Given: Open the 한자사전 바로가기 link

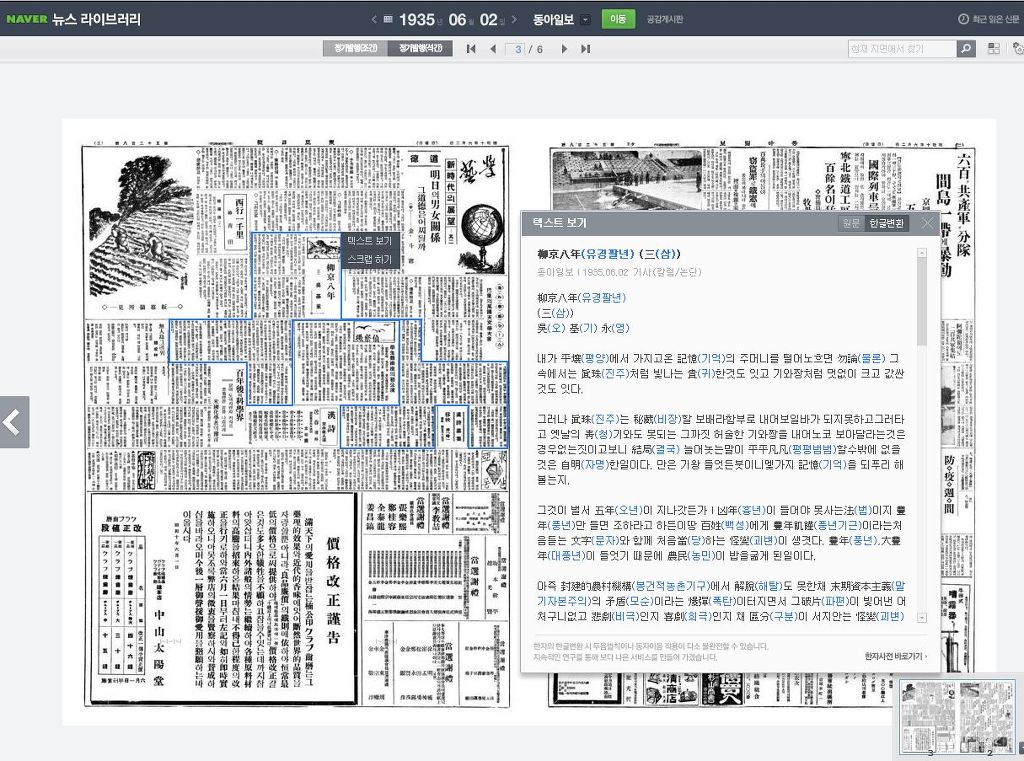Looking at the screenshot, I should click(895, 656).
